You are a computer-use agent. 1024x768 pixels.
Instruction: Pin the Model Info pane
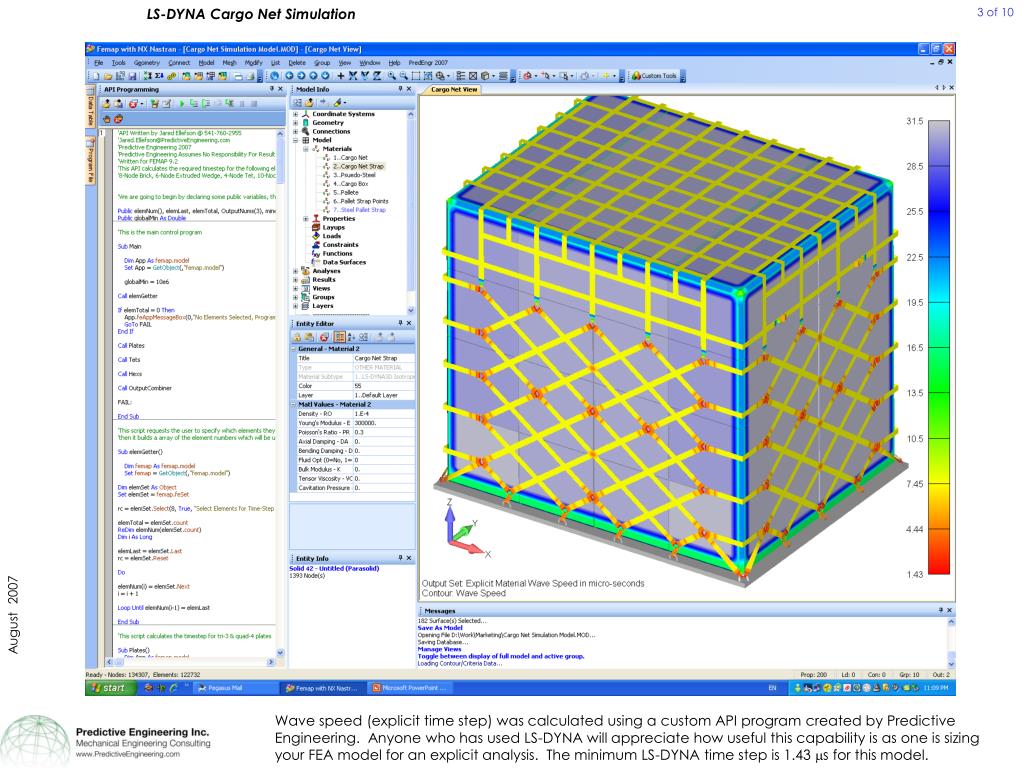[x=400, y=89]
